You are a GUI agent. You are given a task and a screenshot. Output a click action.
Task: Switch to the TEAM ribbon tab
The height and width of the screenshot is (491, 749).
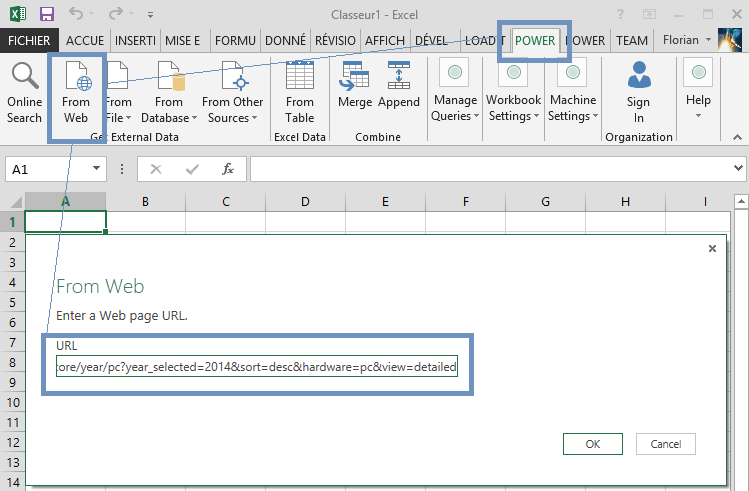(632, 41)
